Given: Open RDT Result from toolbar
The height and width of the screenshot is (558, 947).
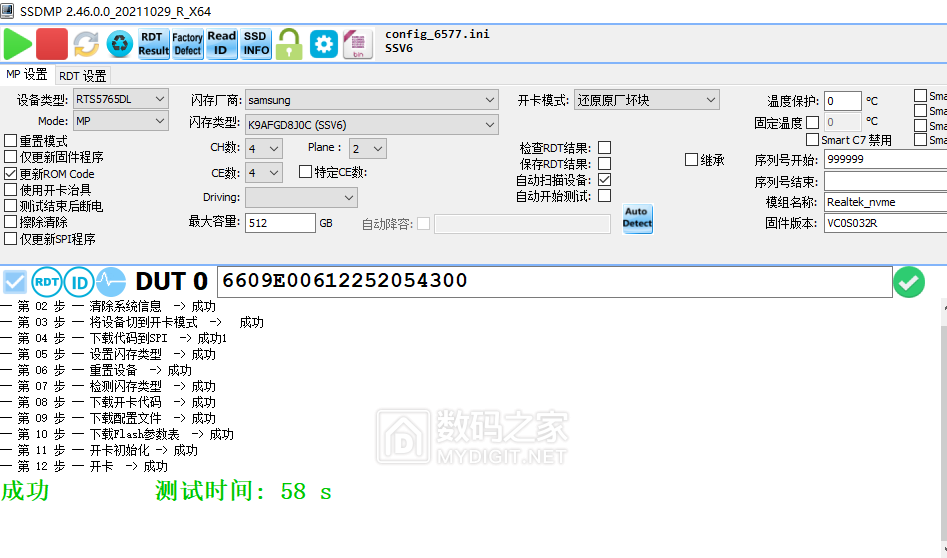Looking at the screenshot, I should 154,43.
